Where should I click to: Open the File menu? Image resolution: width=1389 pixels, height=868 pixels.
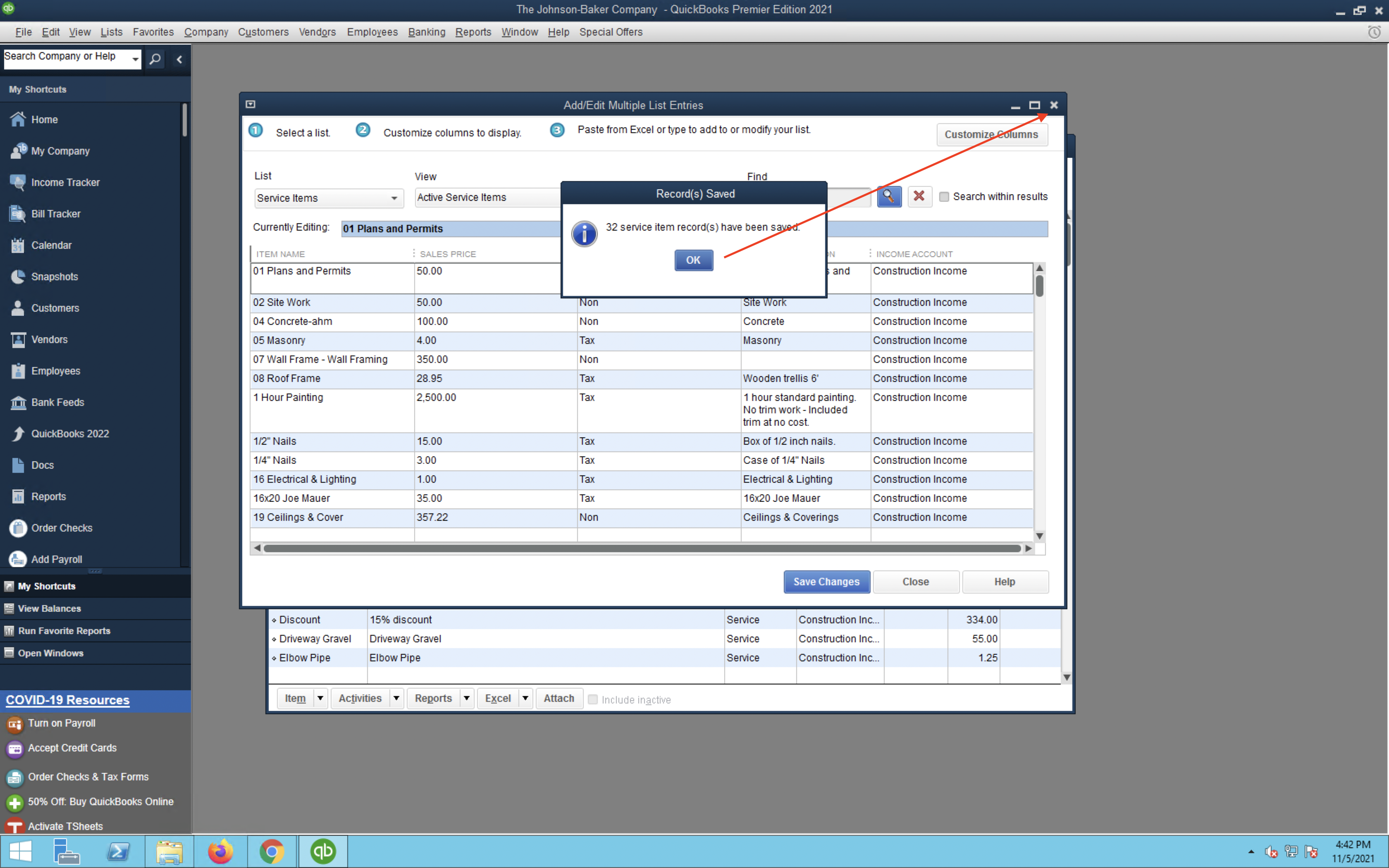tap(24, 32)
